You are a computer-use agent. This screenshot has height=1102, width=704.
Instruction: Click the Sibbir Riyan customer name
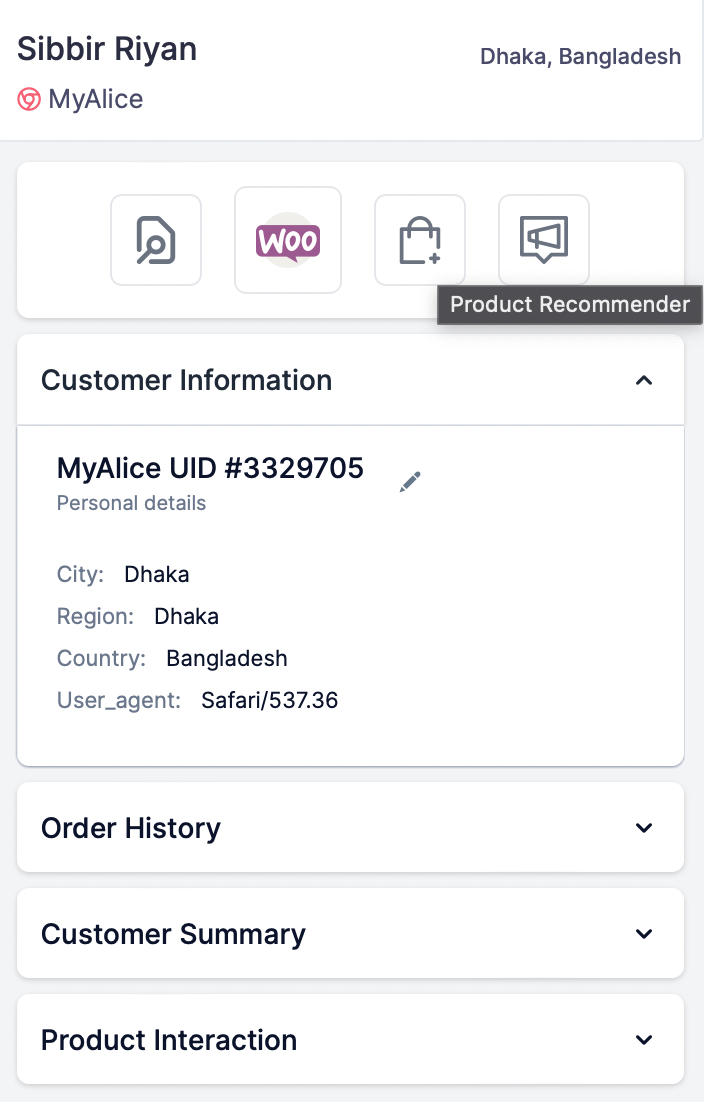pos(107,50)
